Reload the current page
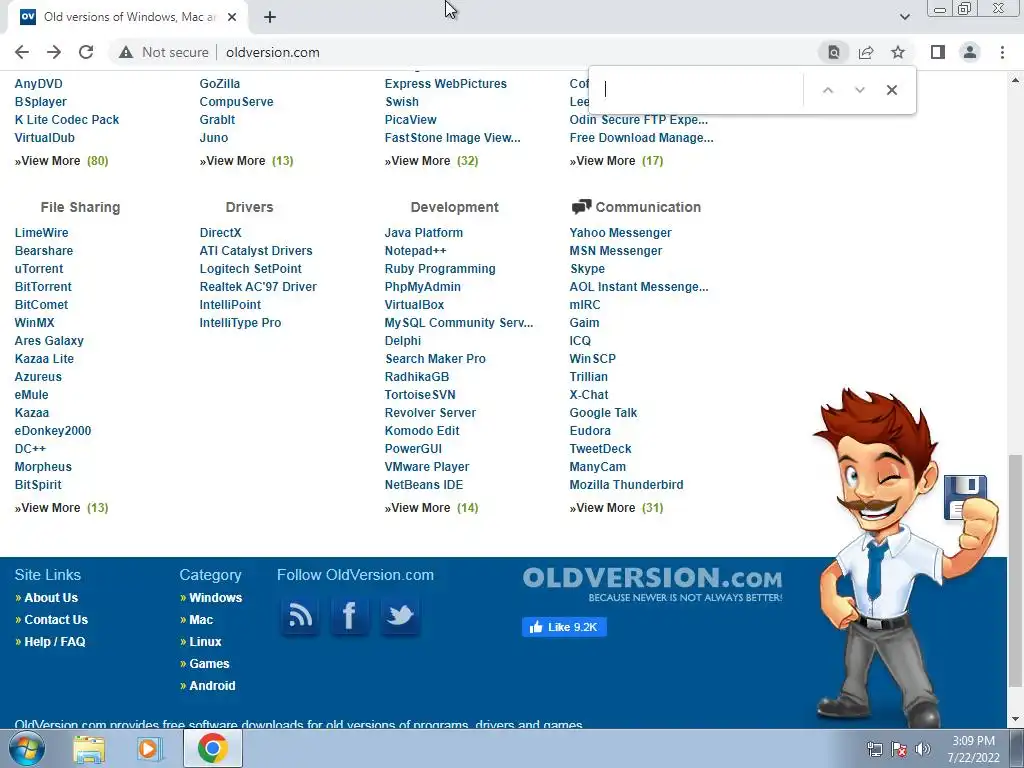The height and width of the screenshot is (768, 1024). coord(86,52)
